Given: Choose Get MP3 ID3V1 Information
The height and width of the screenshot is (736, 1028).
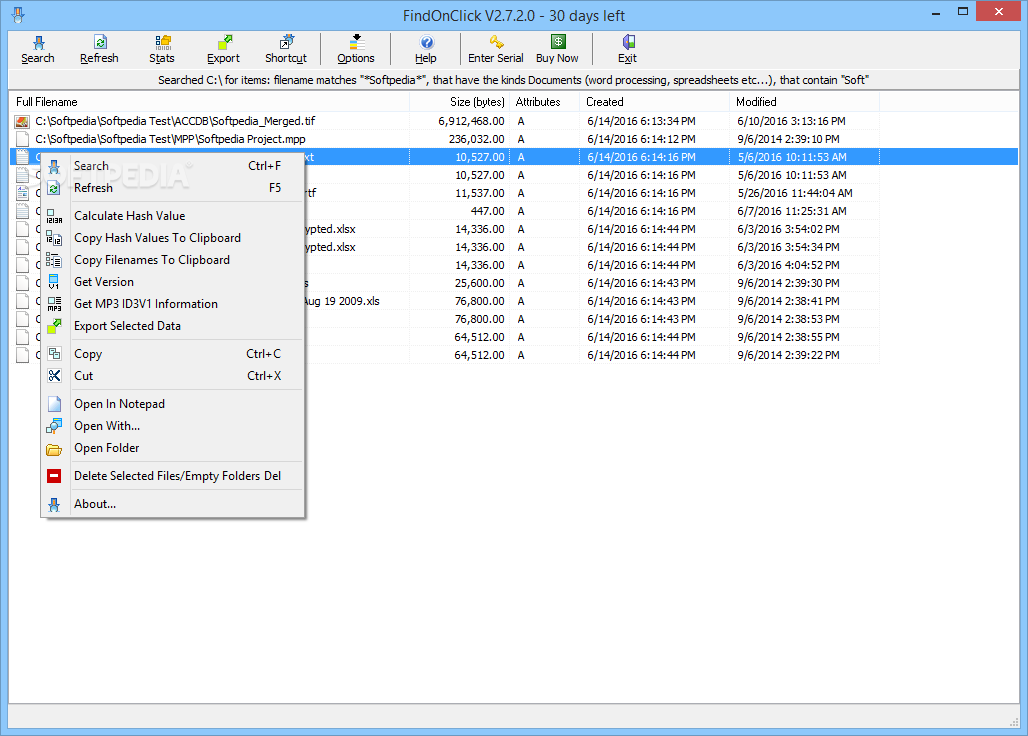Looking at the screenshot, I should (x=173, y=304).
